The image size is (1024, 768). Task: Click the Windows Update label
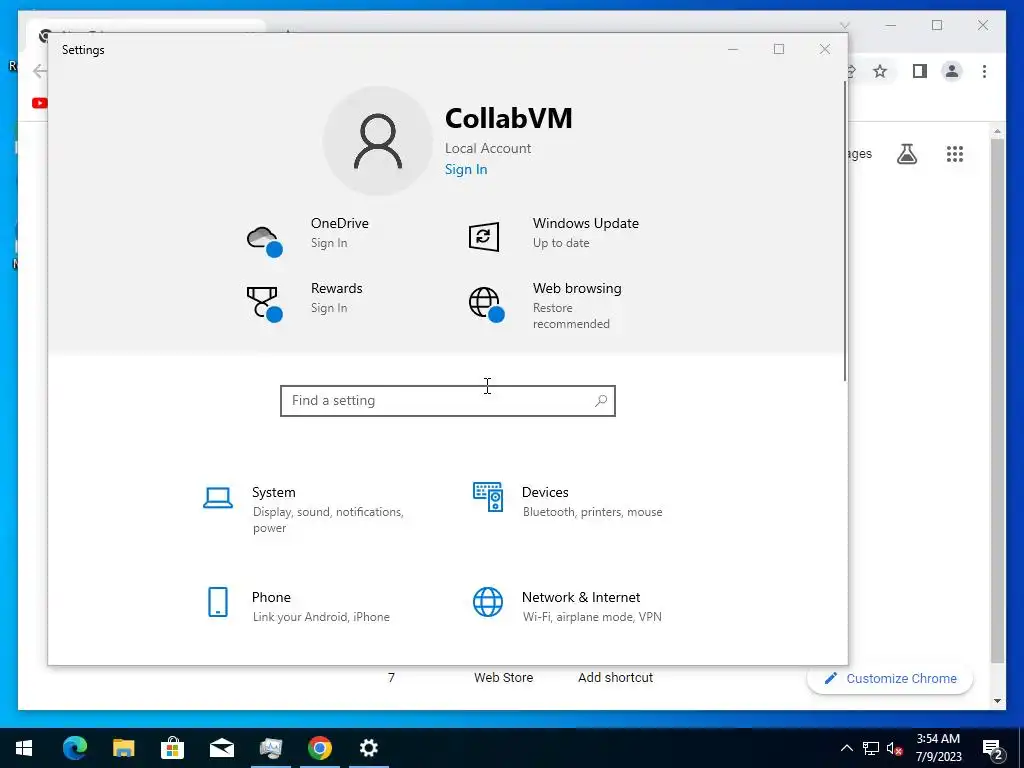pos(586,223)
